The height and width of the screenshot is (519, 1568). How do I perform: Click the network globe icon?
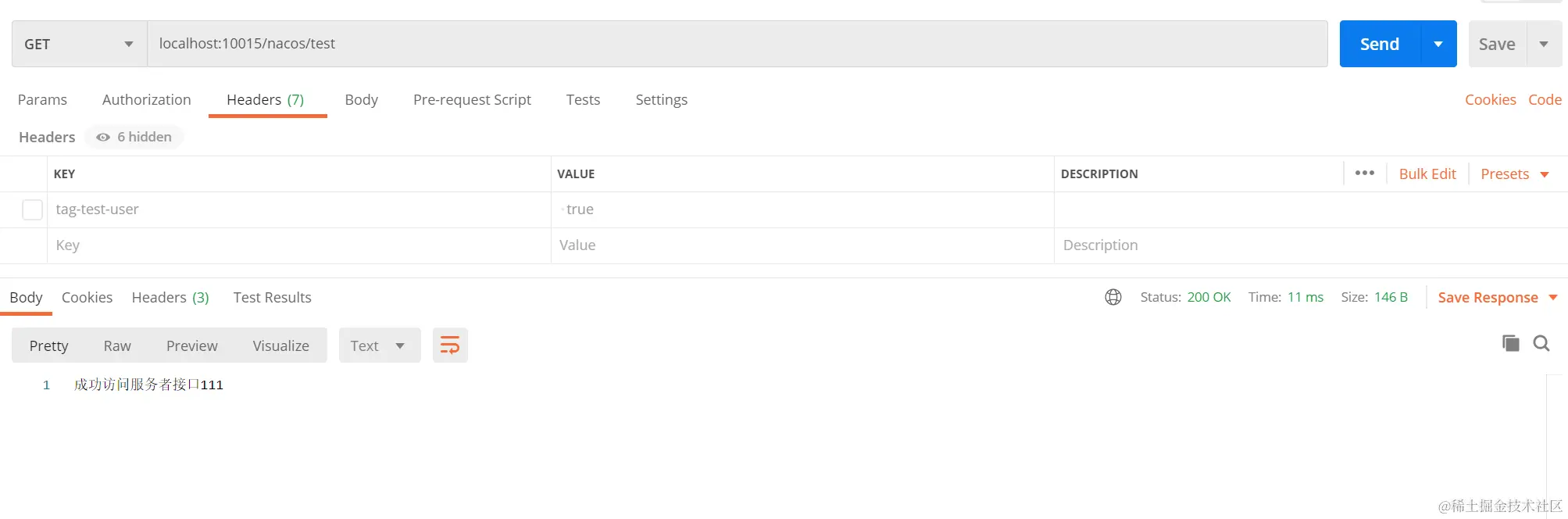point(1113,297)
